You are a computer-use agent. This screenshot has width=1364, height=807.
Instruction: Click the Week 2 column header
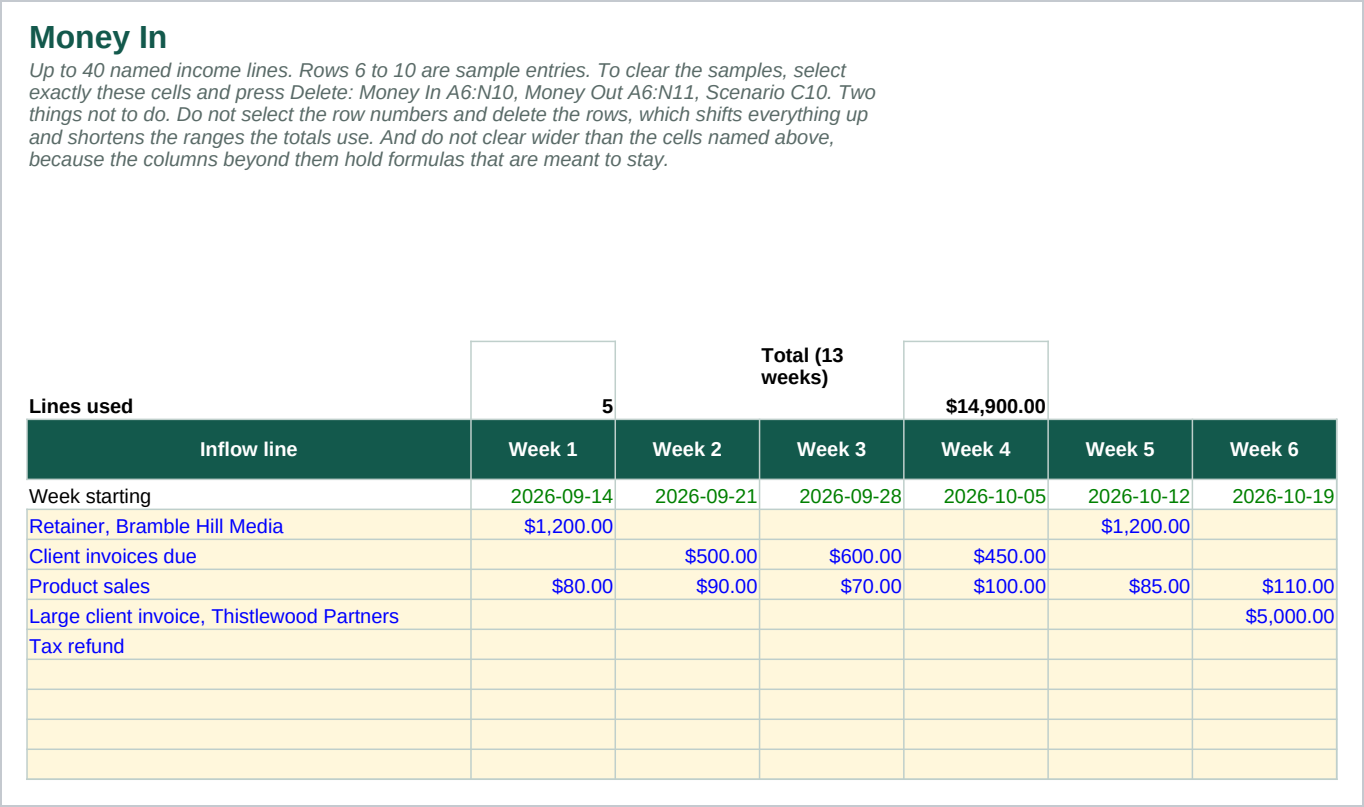point(687,450)
